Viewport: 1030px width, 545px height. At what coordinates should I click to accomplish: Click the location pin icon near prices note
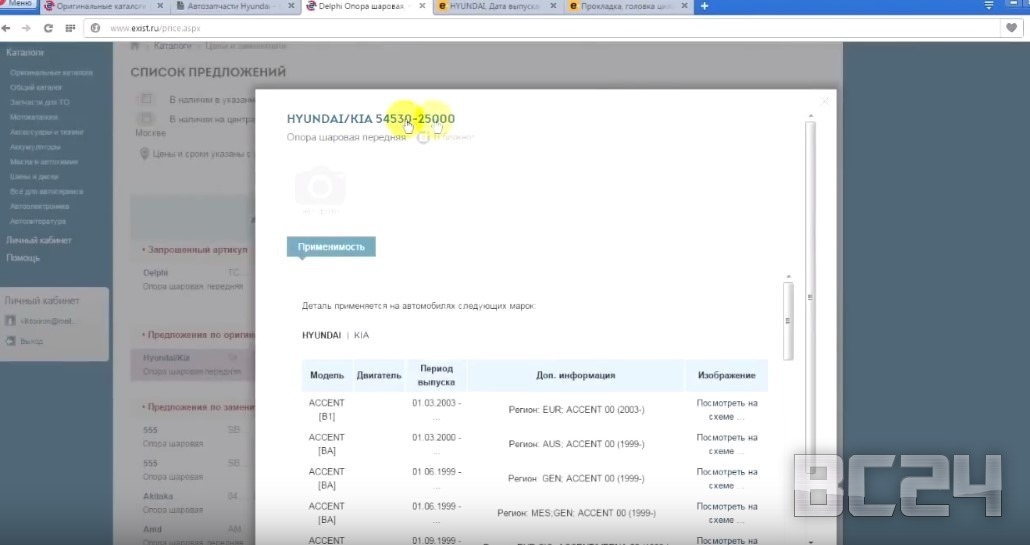(144, 154)
